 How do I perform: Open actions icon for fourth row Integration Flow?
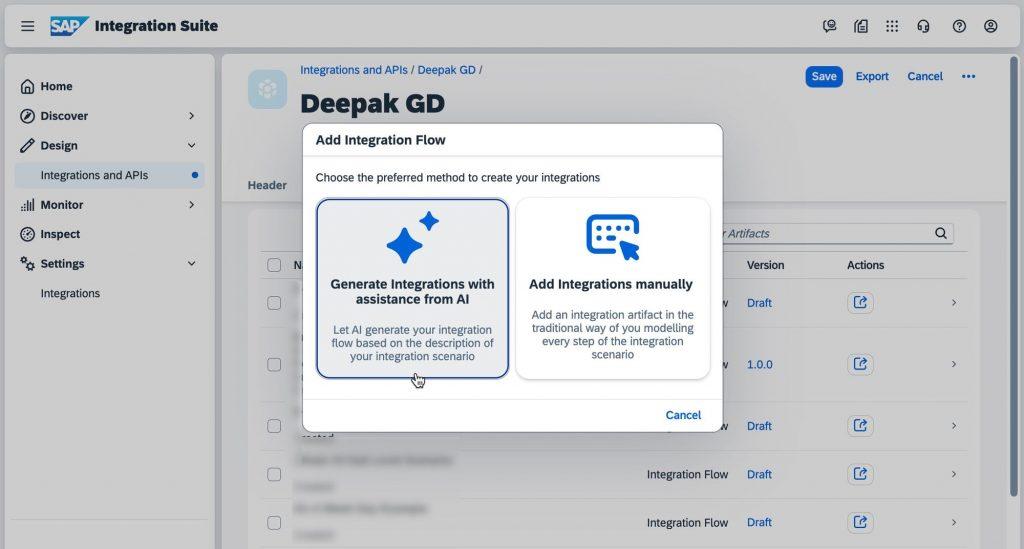860,474
